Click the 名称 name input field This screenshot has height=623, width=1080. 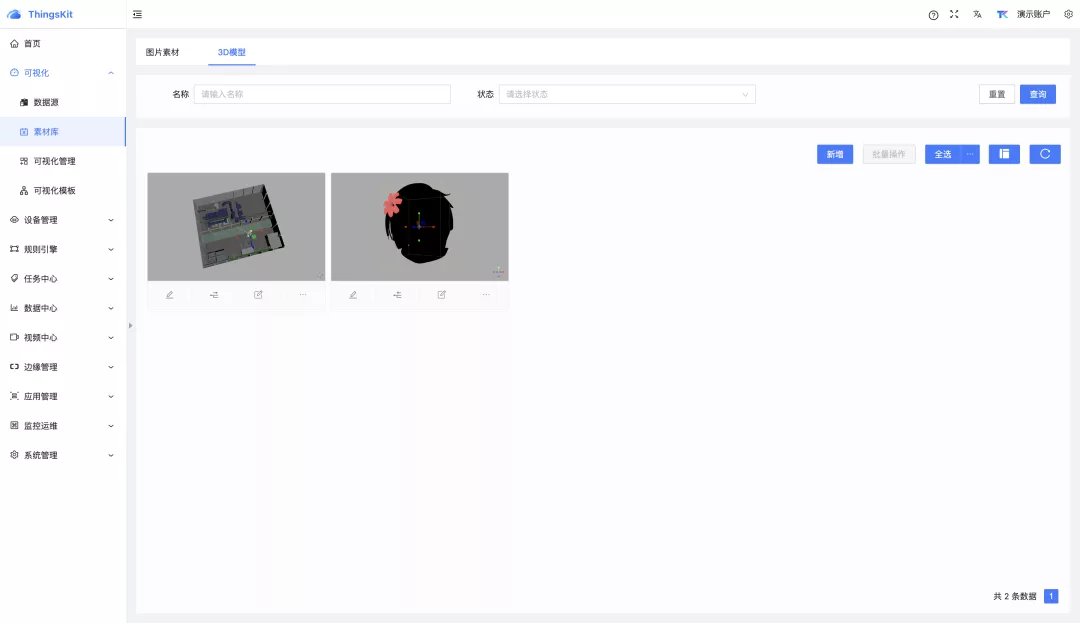pos(322,94)
